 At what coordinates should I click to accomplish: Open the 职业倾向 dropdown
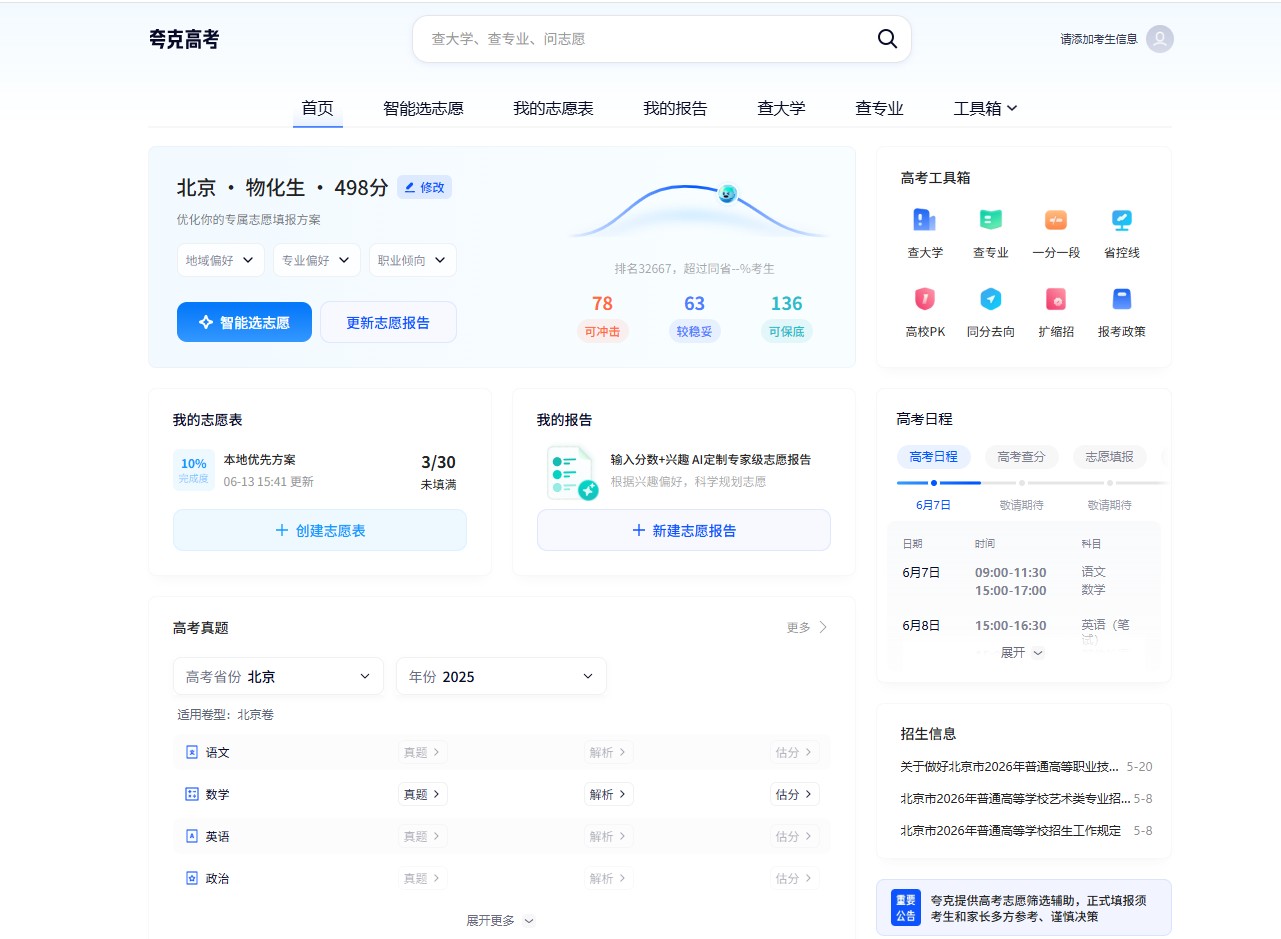pyautogui.click(x=413, y=260)
